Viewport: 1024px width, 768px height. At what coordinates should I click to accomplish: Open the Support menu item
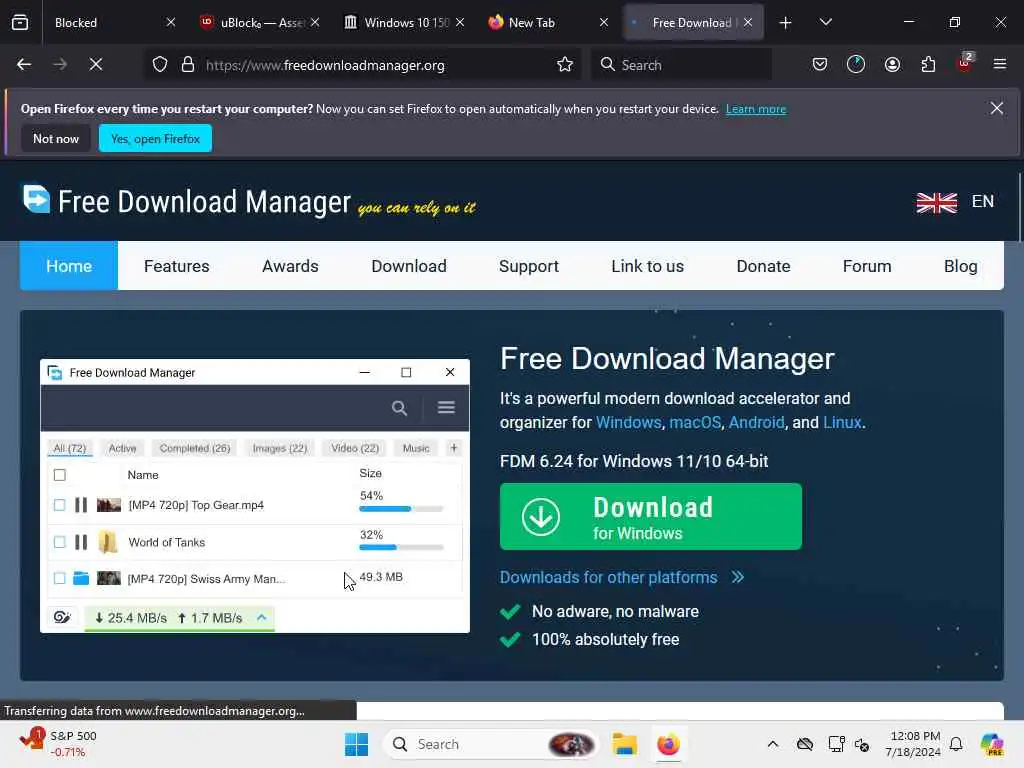tap(529, 266)
